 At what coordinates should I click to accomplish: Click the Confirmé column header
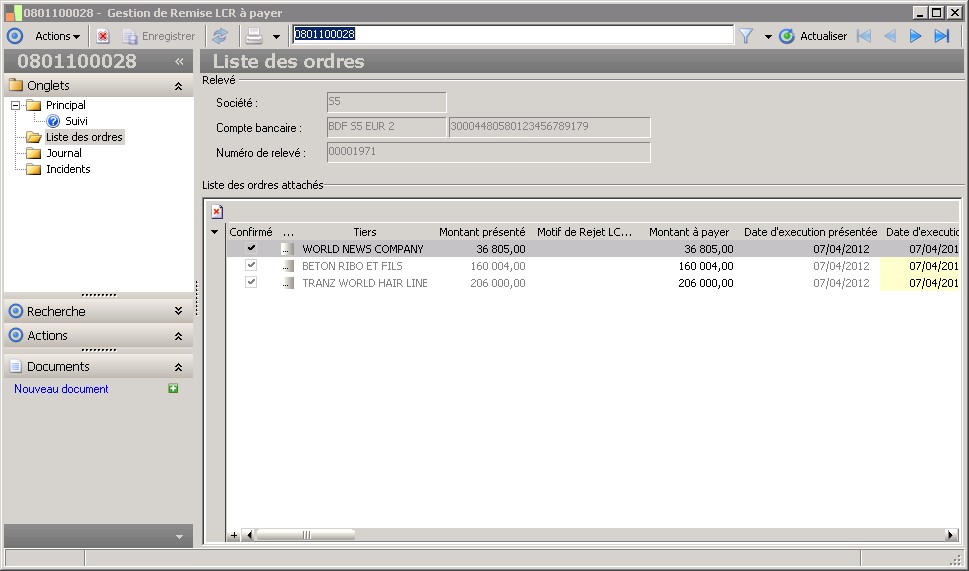(x=250, y=232)
